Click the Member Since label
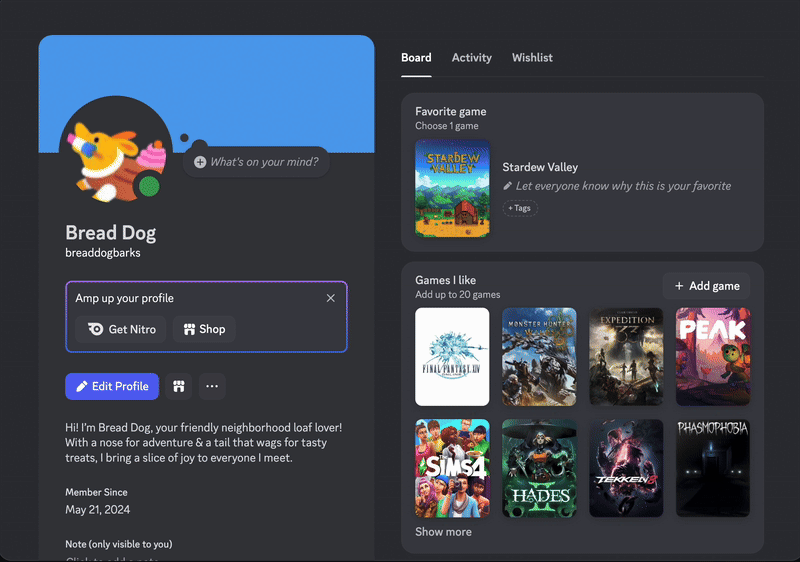 click(96, 492)
